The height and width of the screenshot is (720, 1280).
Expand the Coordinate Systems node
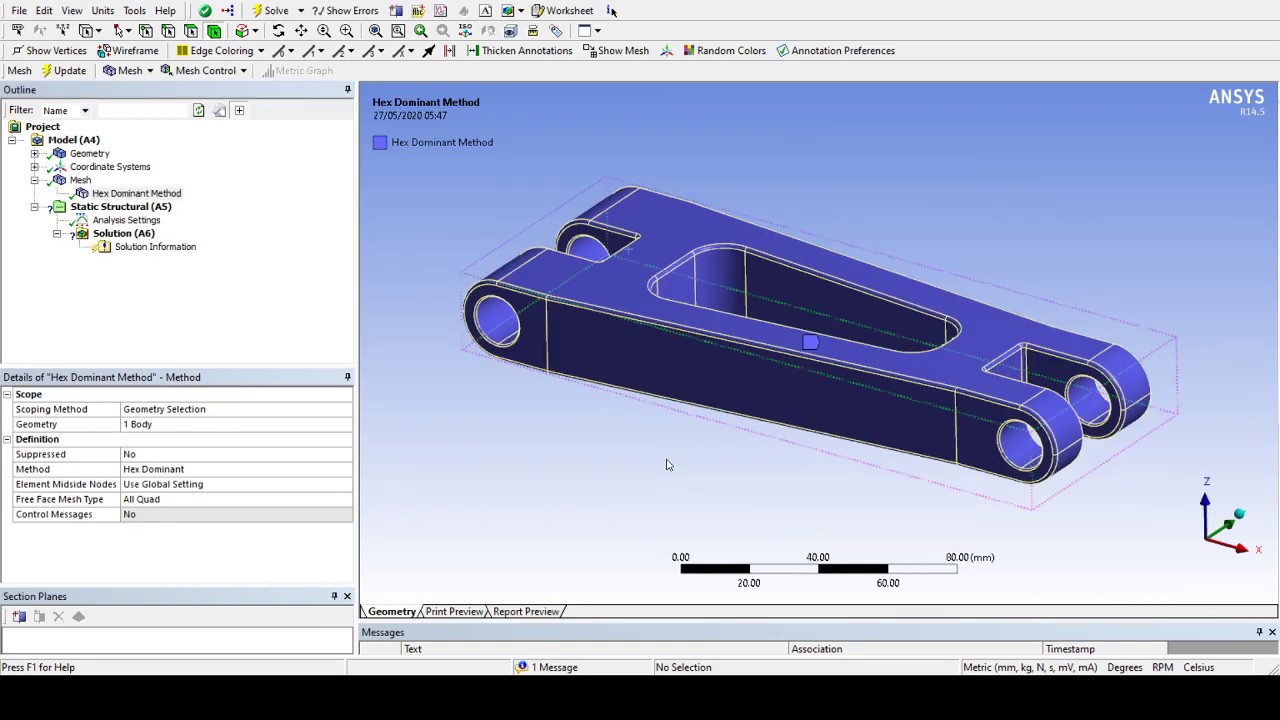[x=35, y=167]
